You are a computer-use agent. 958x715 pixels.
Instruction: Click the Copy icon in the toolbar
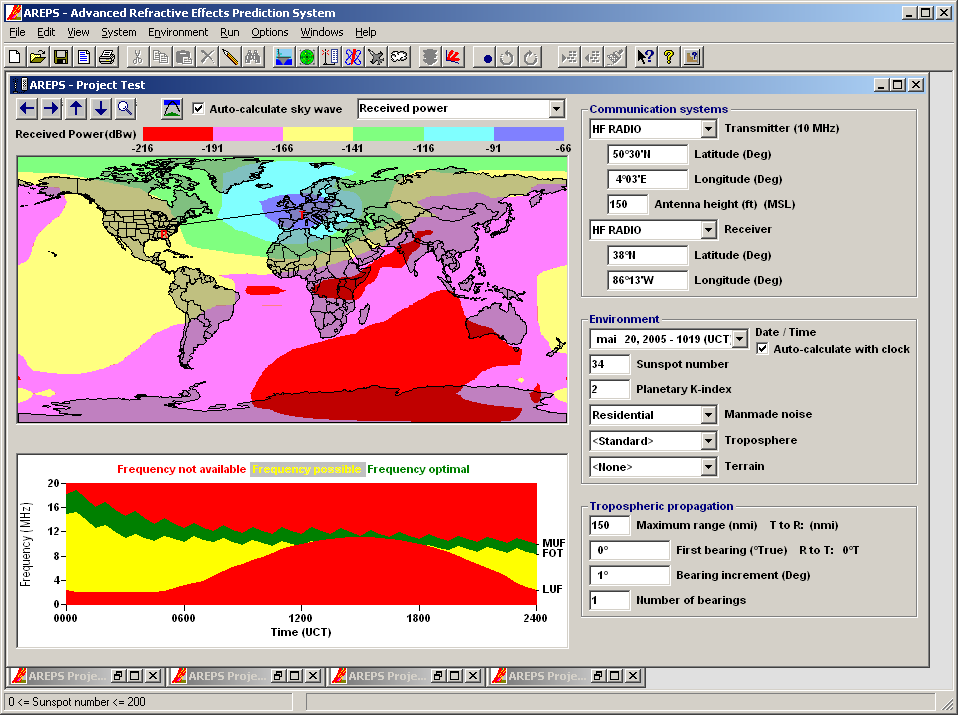coord(161,57)
